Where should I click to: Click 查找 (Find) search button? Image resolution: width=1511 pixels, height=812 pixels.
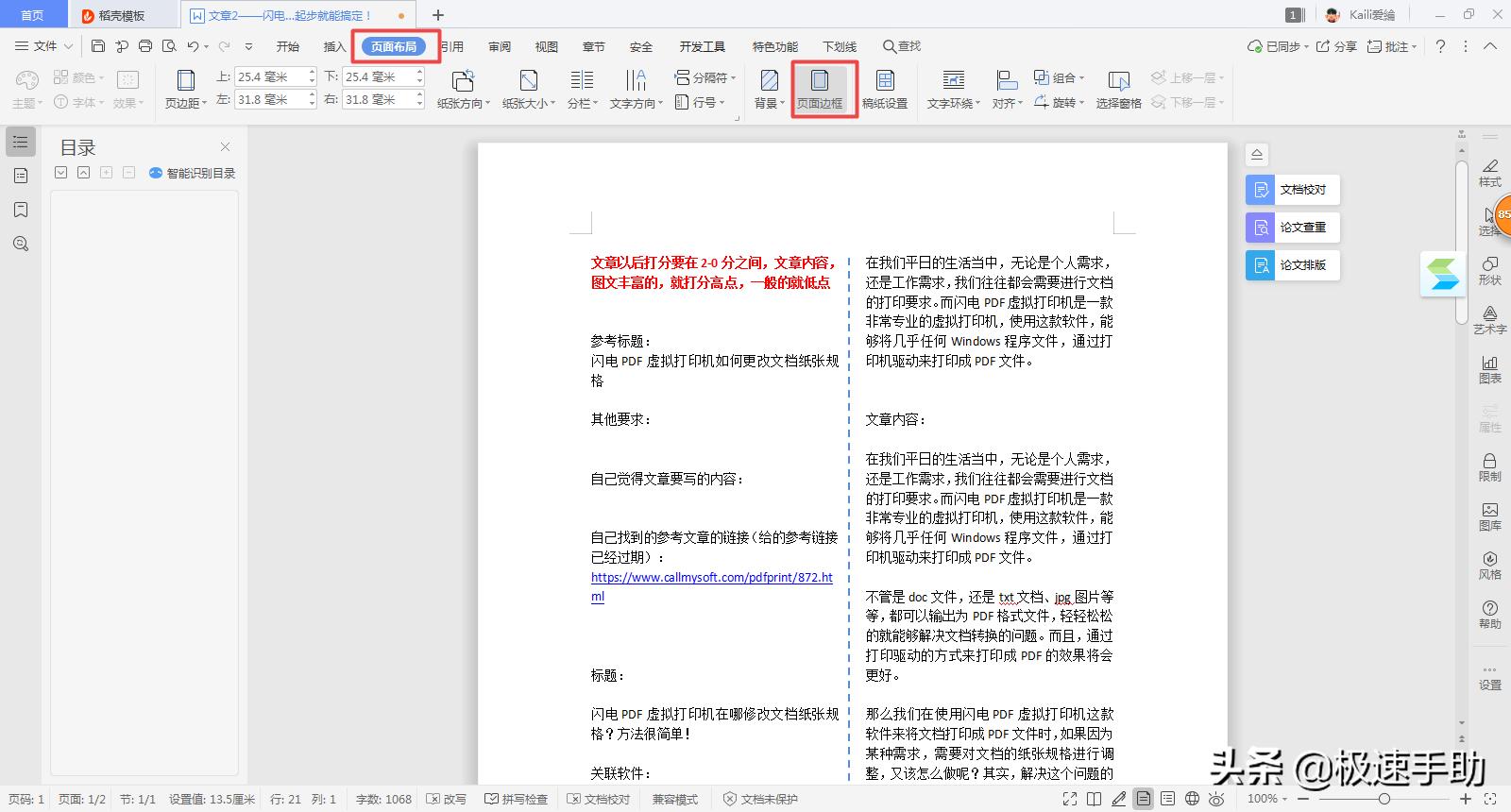click(902, 46)
